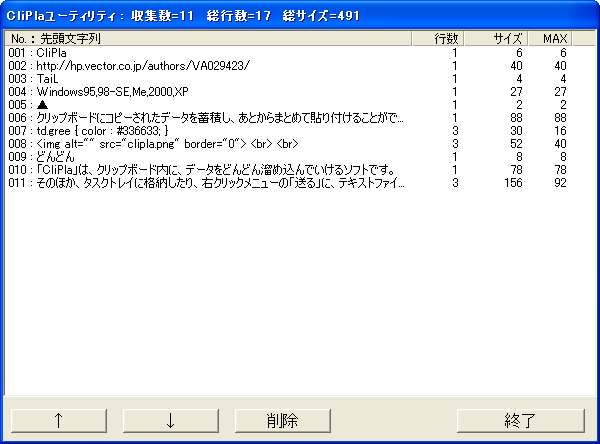Click size value 27 in row 004

coord(516,92)
